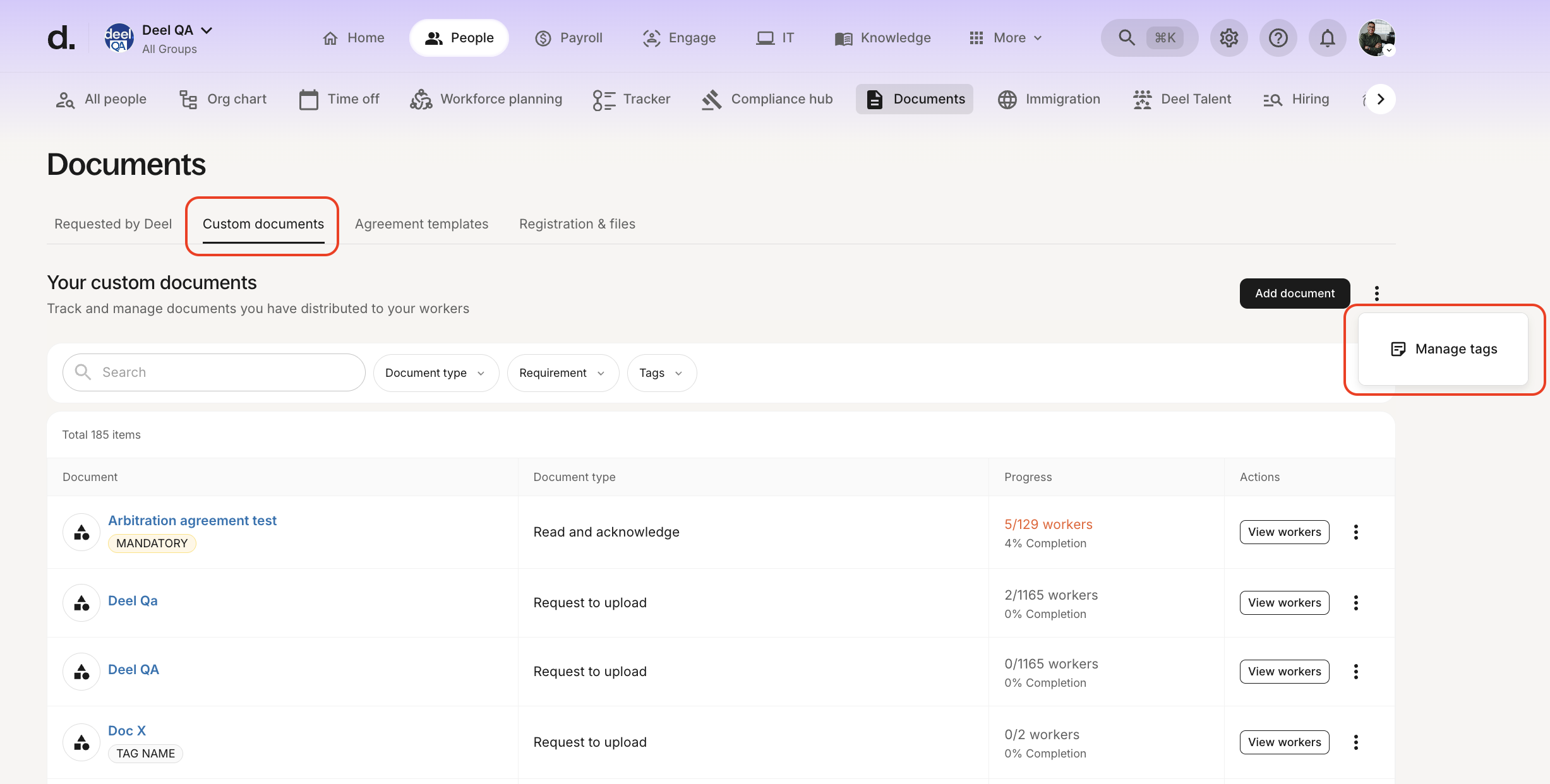Open the Document type filter dropdown
1550x784 pixels.
coord(436,373)
